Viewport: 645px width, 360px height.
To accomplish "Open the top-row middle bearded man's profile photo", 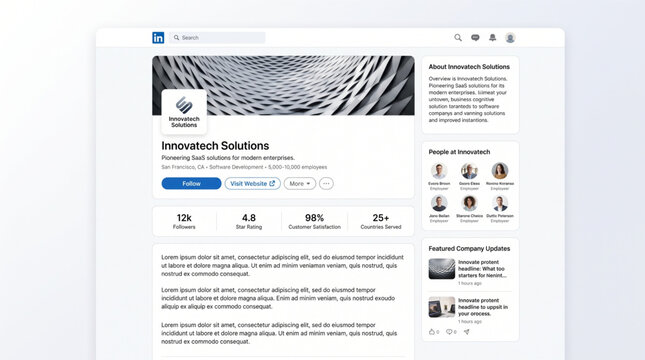I will (x=469, y=171).
